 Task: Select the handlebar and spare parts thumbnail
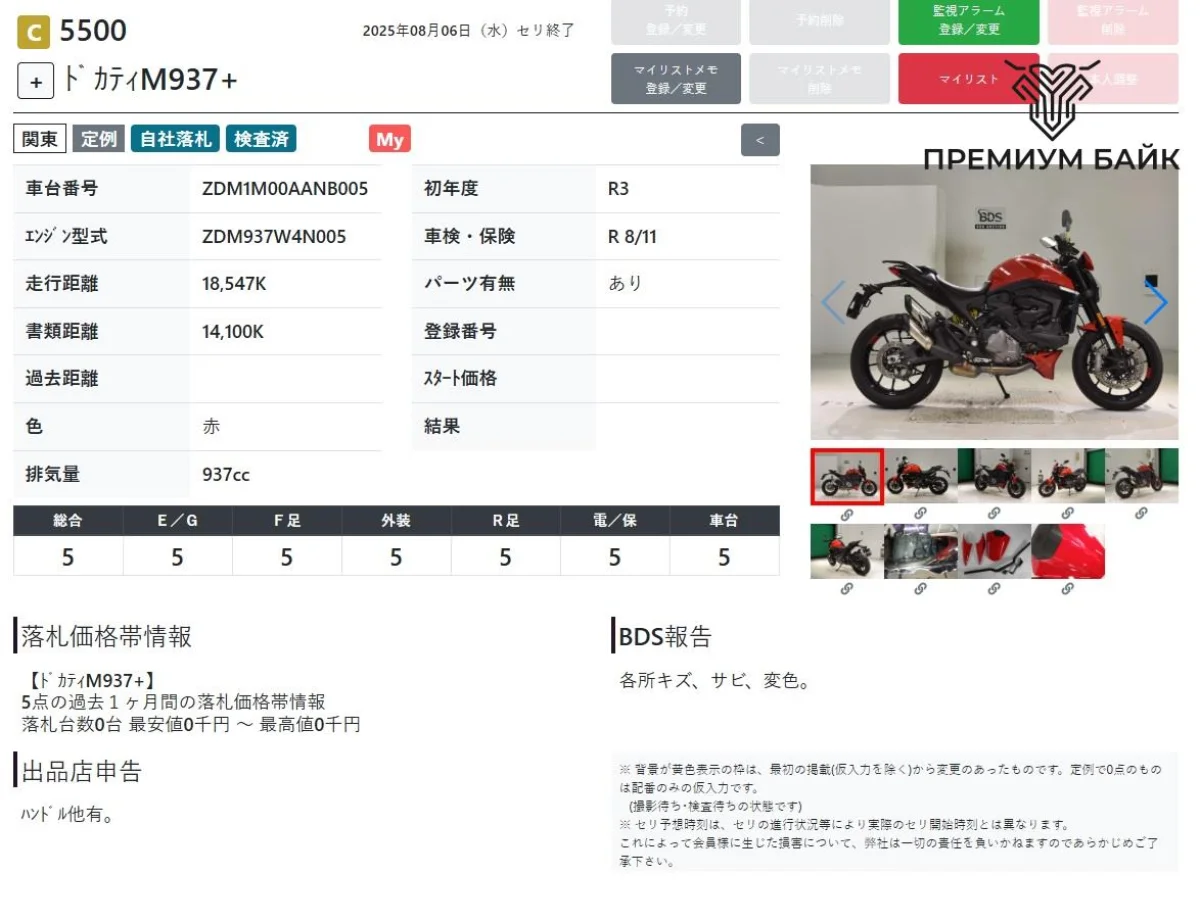[x=994, y=551]
